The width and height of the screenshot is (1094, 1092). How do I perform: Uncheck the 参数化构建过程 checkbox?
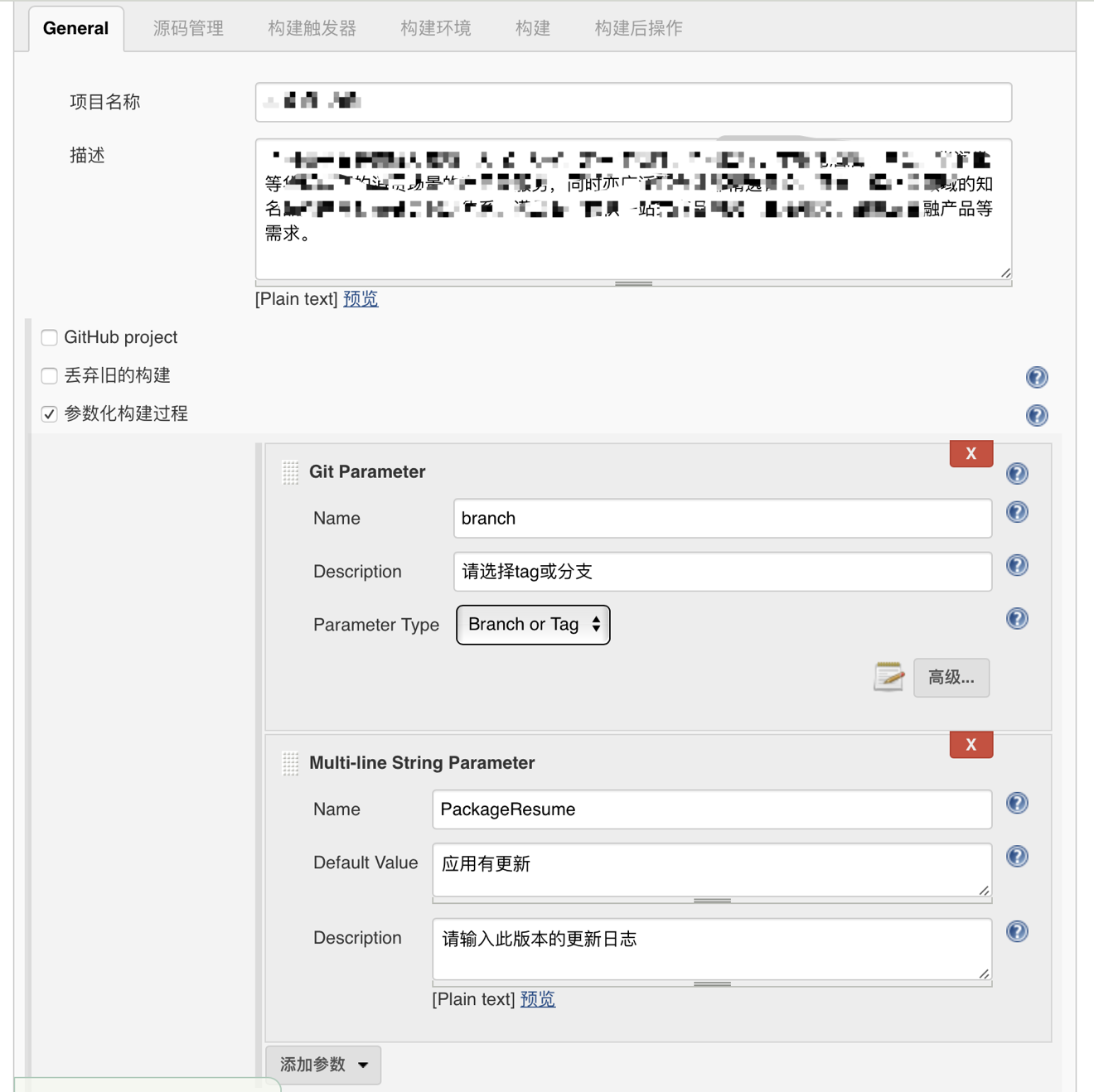(50, 413)
